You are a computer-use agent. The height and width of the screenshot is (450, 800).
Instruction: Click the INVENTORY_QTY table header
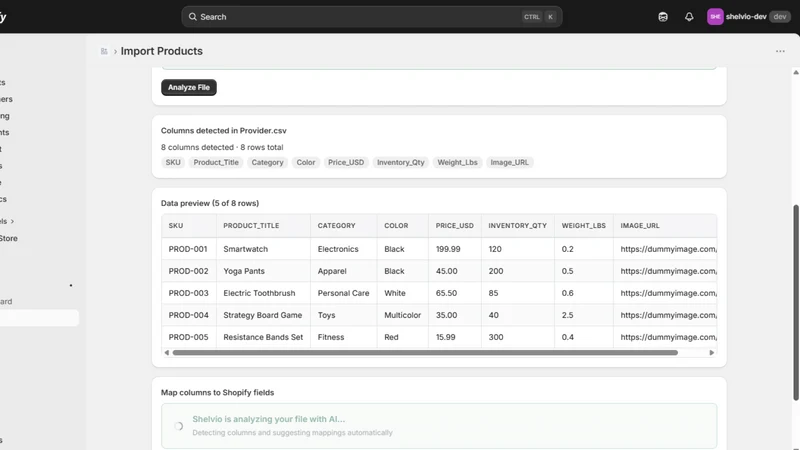[x=517, y=226]
